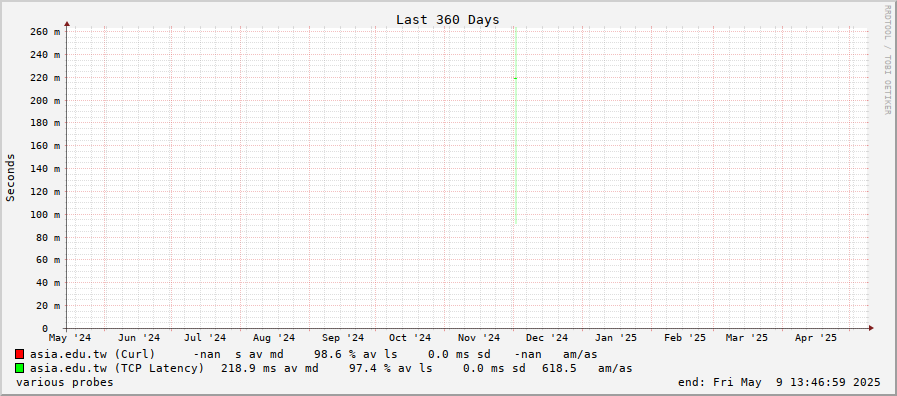Click the green TCP Latency legend swatch
This screenshot has height=396, width=897.
tap(19, 368)
